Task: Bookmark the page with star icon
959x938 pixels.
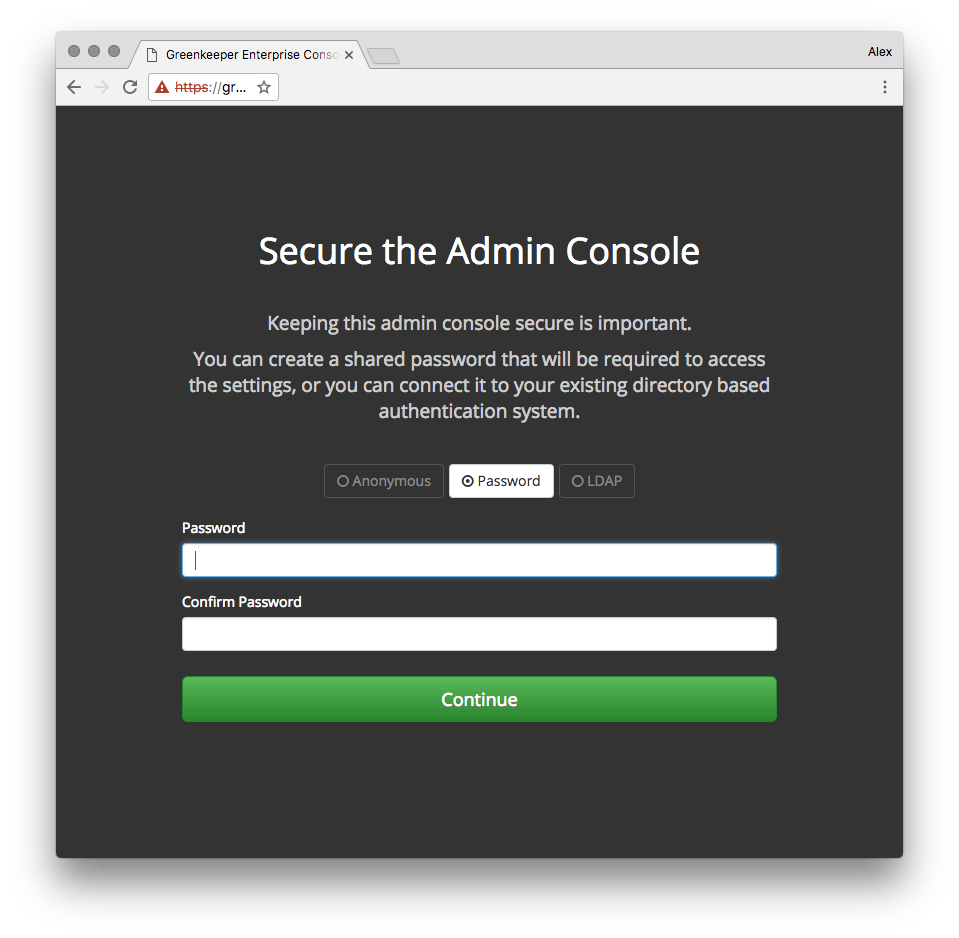Action: [x=264, y=87]
